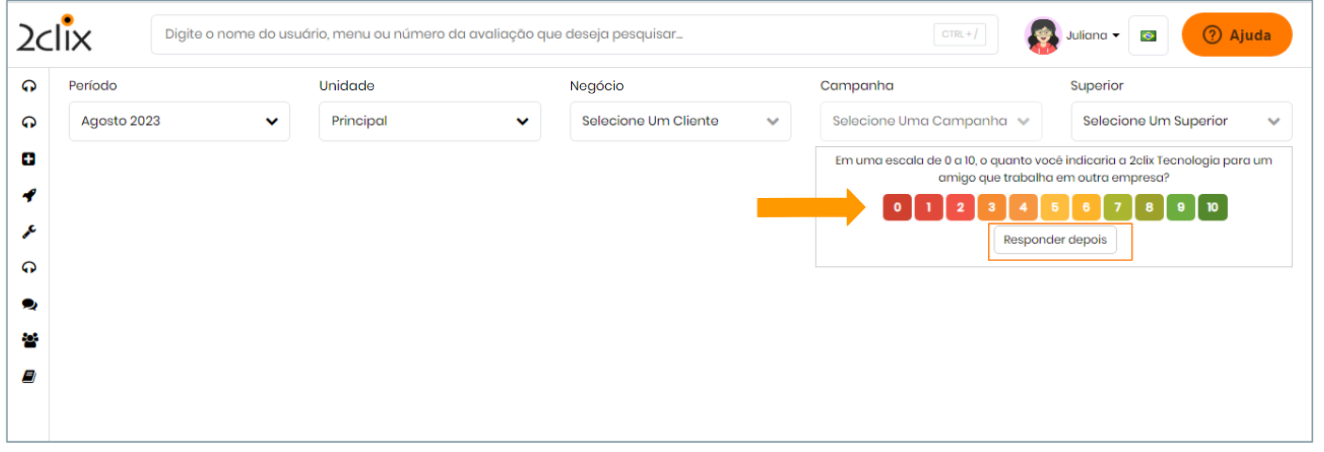Open the book icon in the sidebar
The image size is (1324, 452).
click(29, 377)
